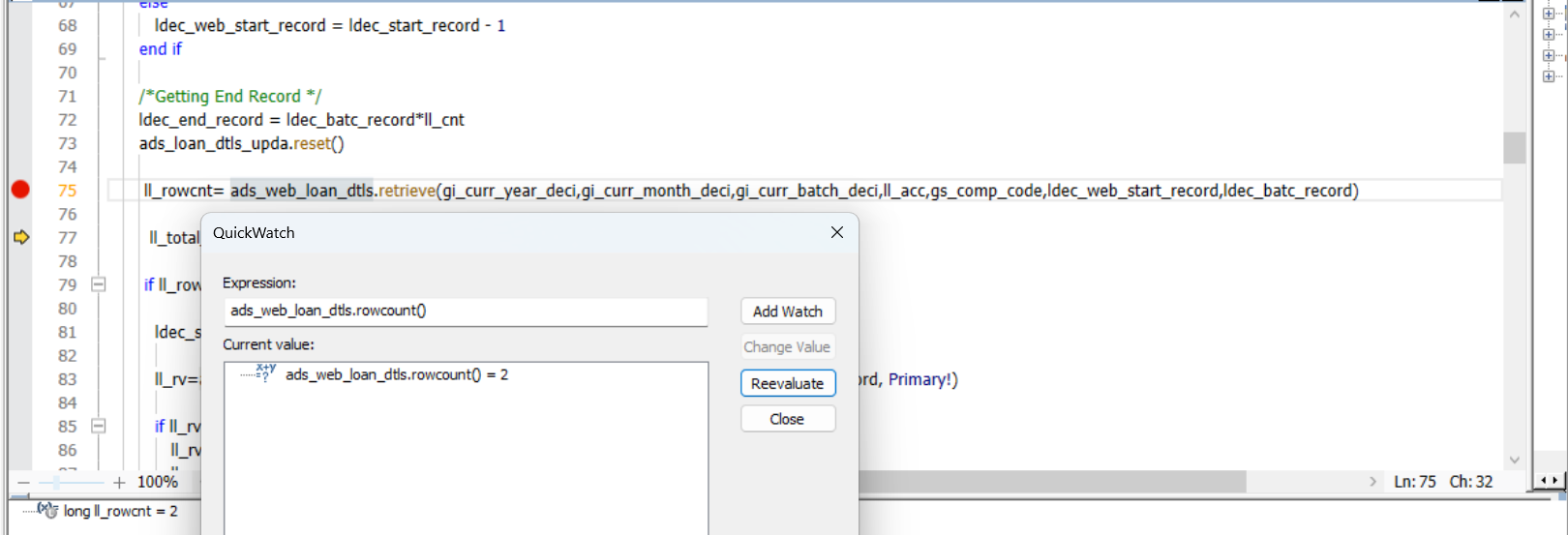The height and width of the screenshot is (535, 1568).
Task: Click the expression icon in Current value list
Action: point(265,373)
